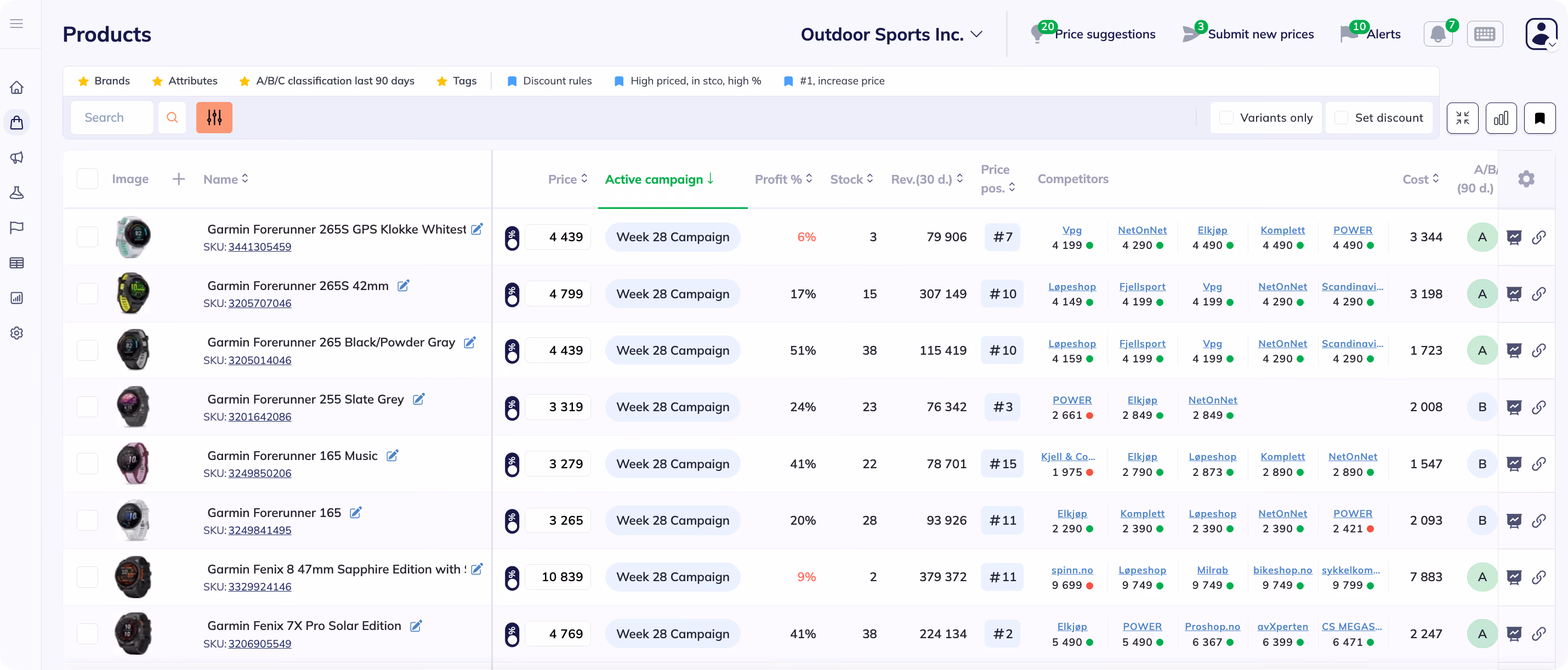Open Alerts
This screenshot has height=670, width=1568.
(1371, 34)
